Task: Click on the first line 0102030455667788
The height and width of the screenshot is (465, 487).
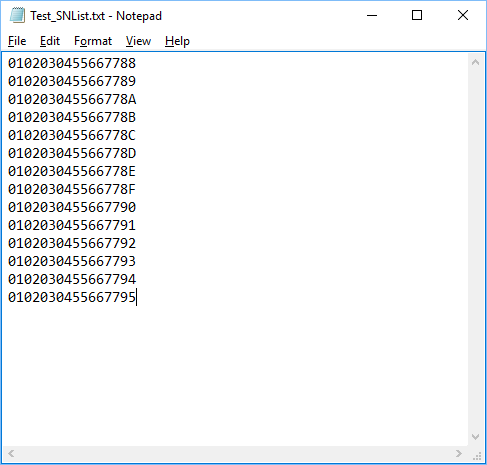Action: (72, 63)
